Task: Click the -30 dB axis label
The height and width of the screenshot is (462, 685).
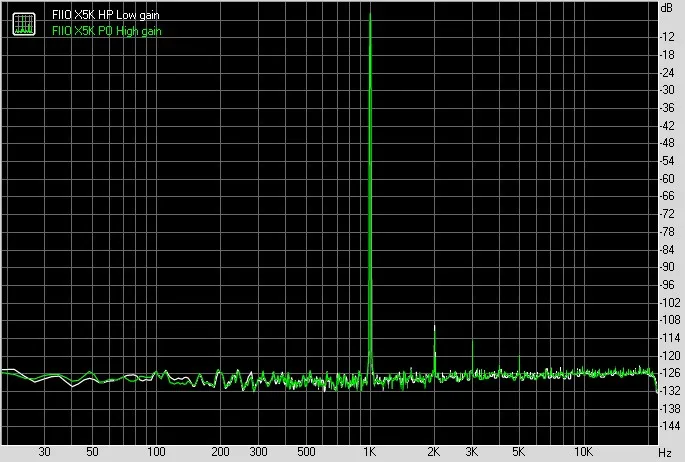Action: 667,90
